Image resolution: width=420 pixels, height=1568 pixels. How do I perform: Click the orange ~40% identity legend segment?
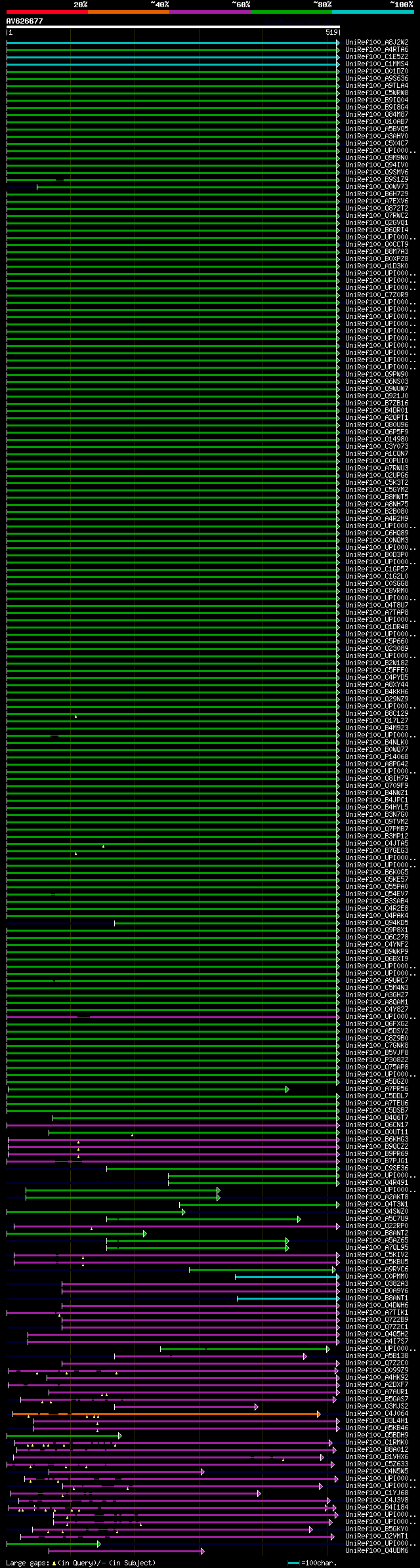click(129, 12)
